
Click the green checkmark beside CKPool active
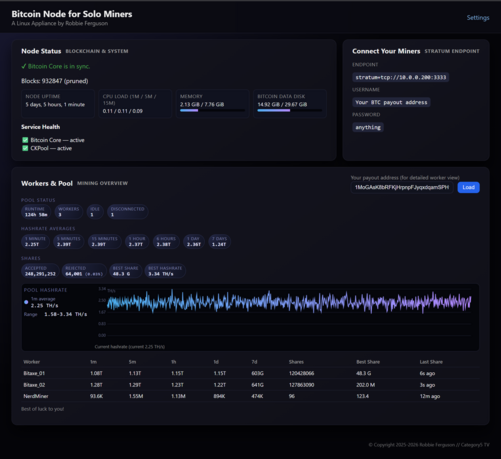[25, 148]
